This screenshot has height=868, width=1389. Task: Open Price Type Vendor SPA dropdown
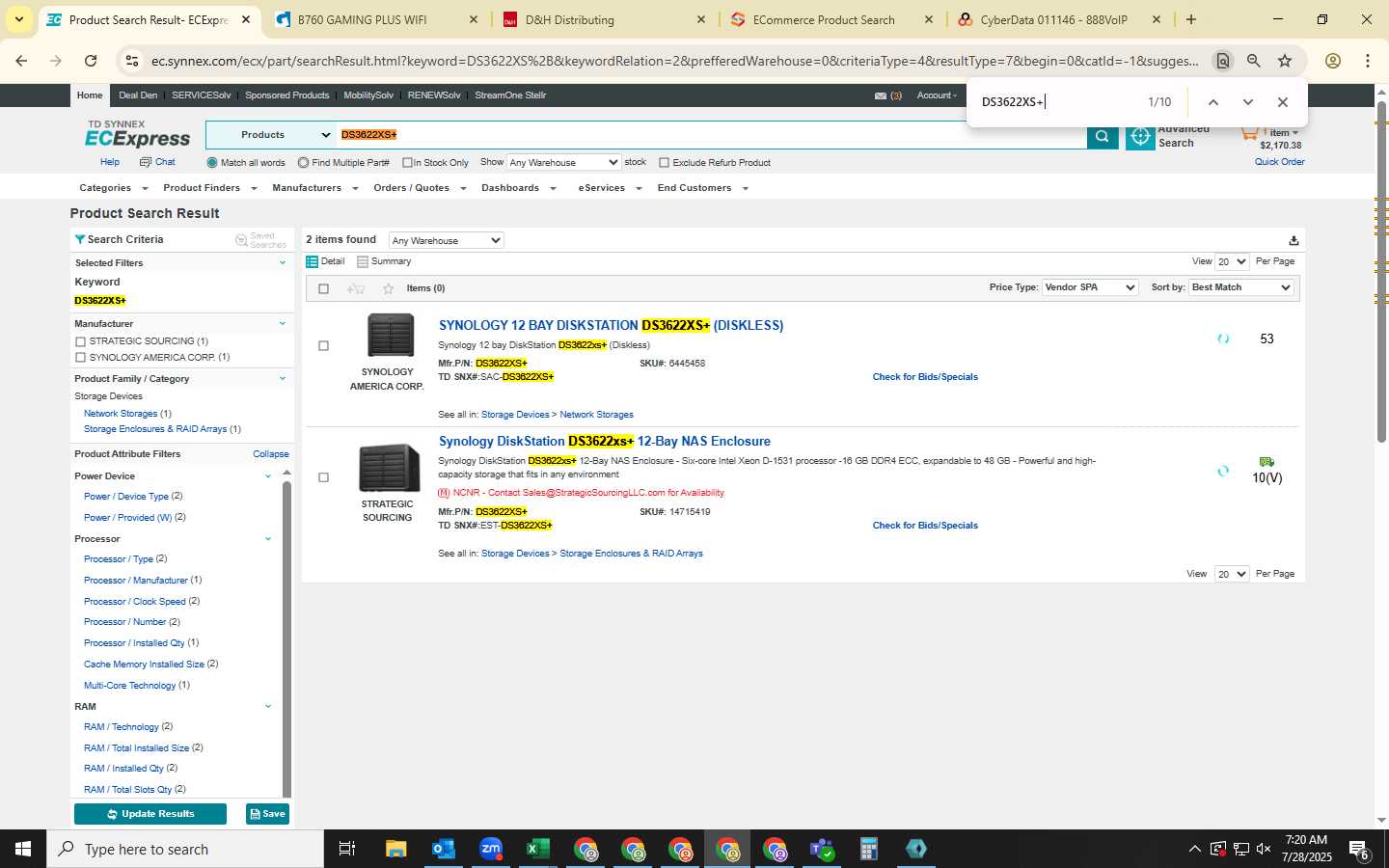(1090, 287)
